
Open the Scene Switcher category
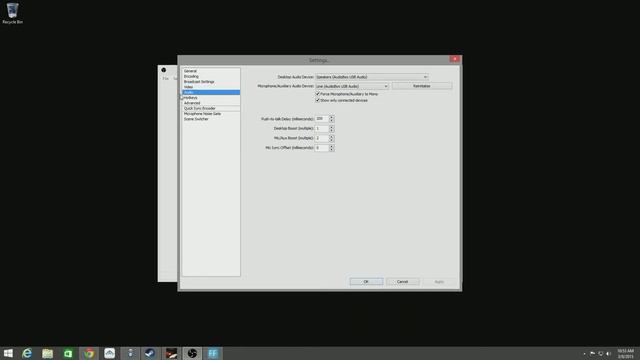(211, 119)
